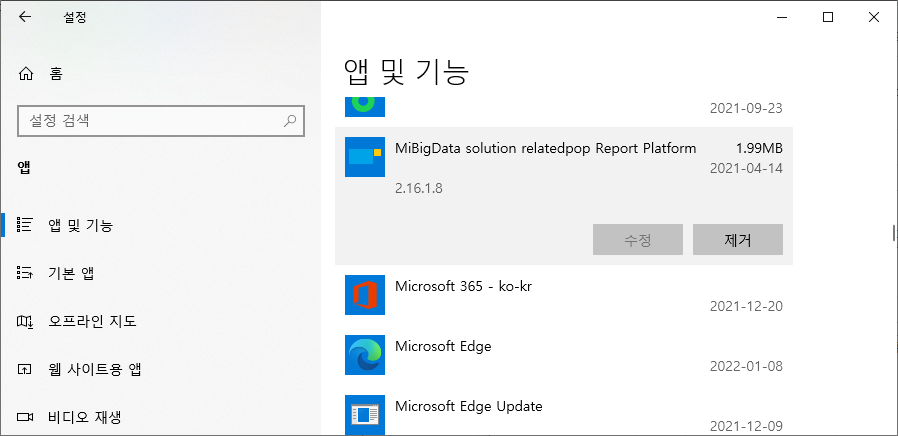898x436 pixels.
Task: Open the 기본 앱 settings page
Action: [160, 273]
